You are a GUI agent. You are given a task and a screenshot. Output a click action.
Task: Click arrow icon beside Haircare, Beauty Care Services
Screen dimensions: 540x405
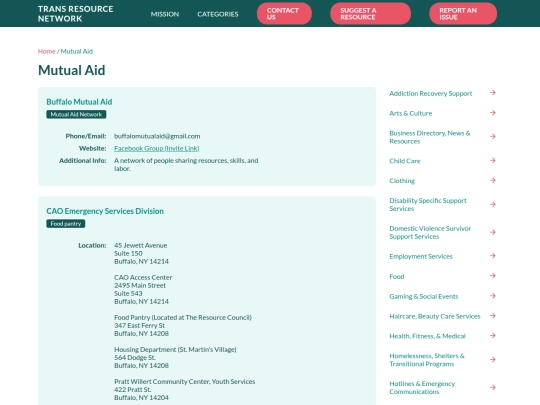pos(493,316)
